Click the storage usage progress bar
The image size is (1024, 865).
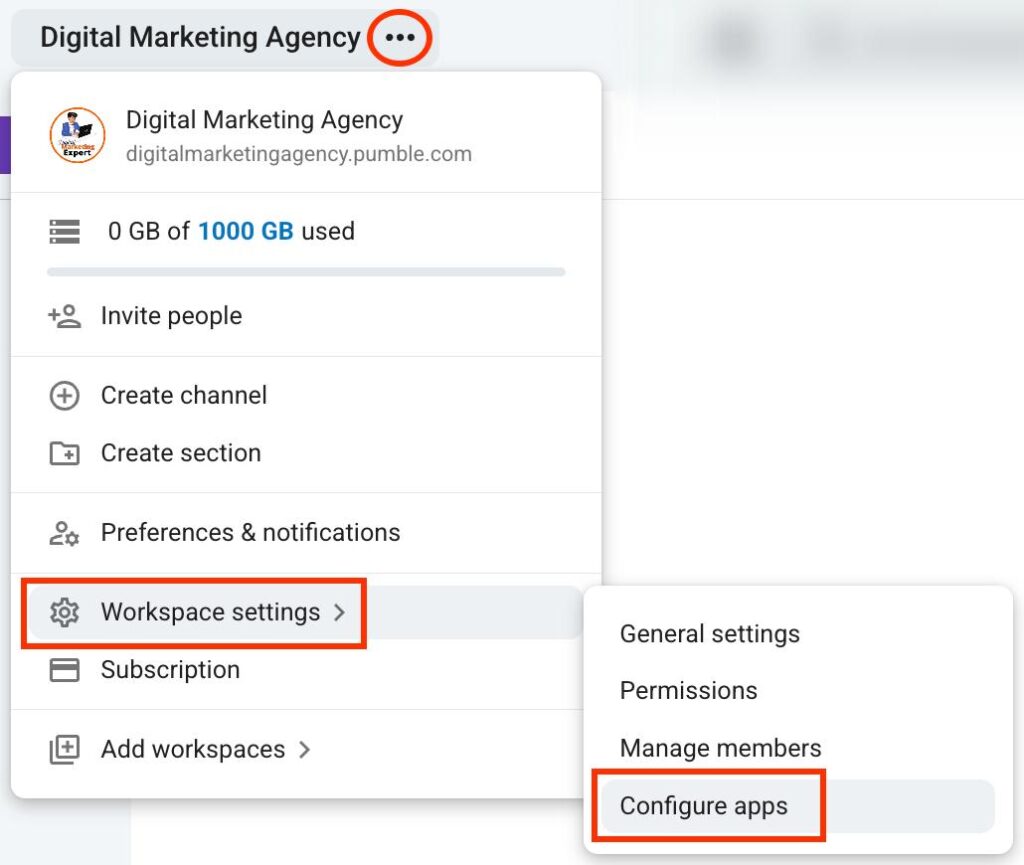click(306, 272)
